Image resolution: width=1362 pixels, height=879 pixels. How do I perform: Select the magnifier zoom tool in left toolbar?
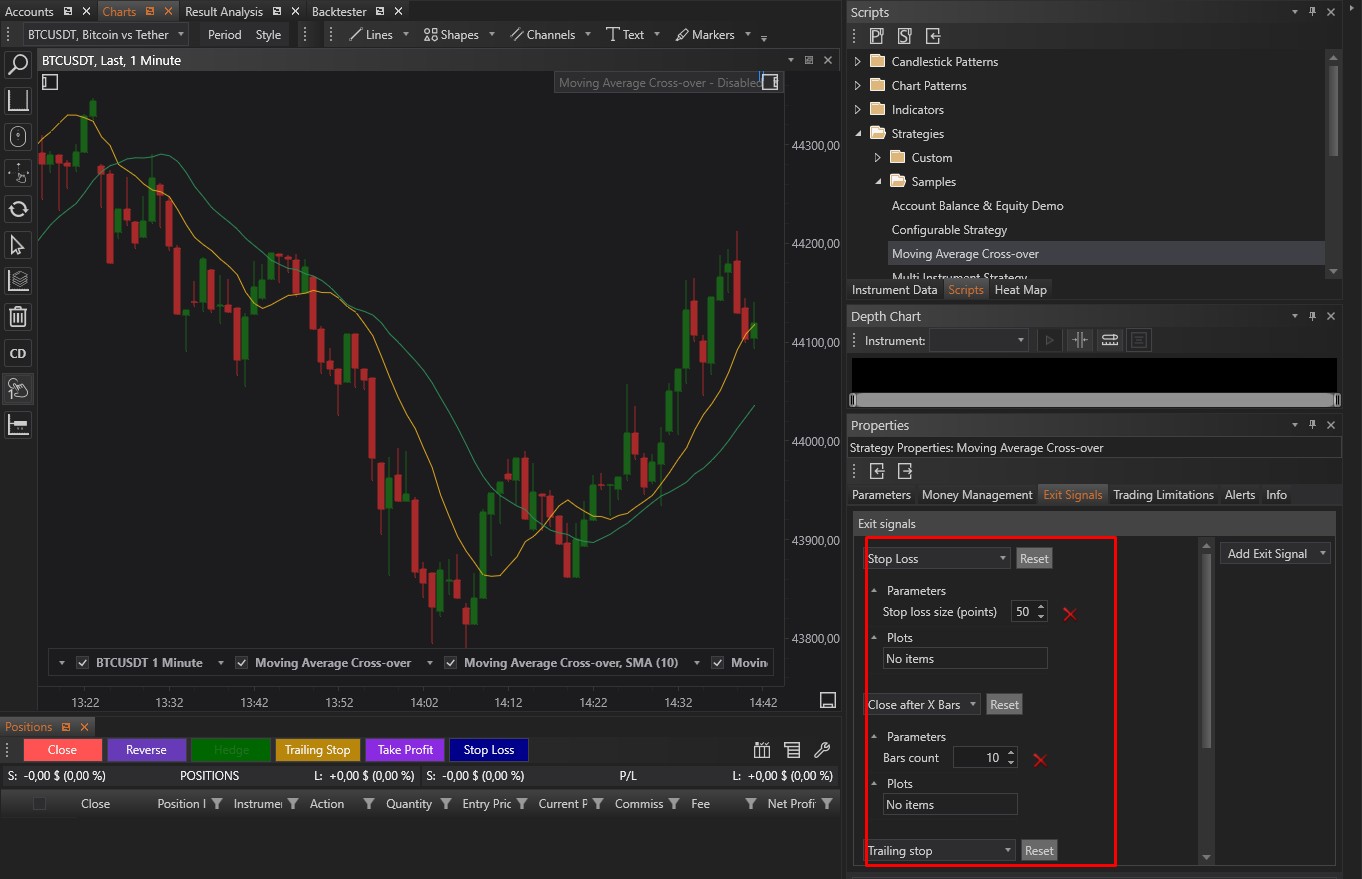coord(18,66)
